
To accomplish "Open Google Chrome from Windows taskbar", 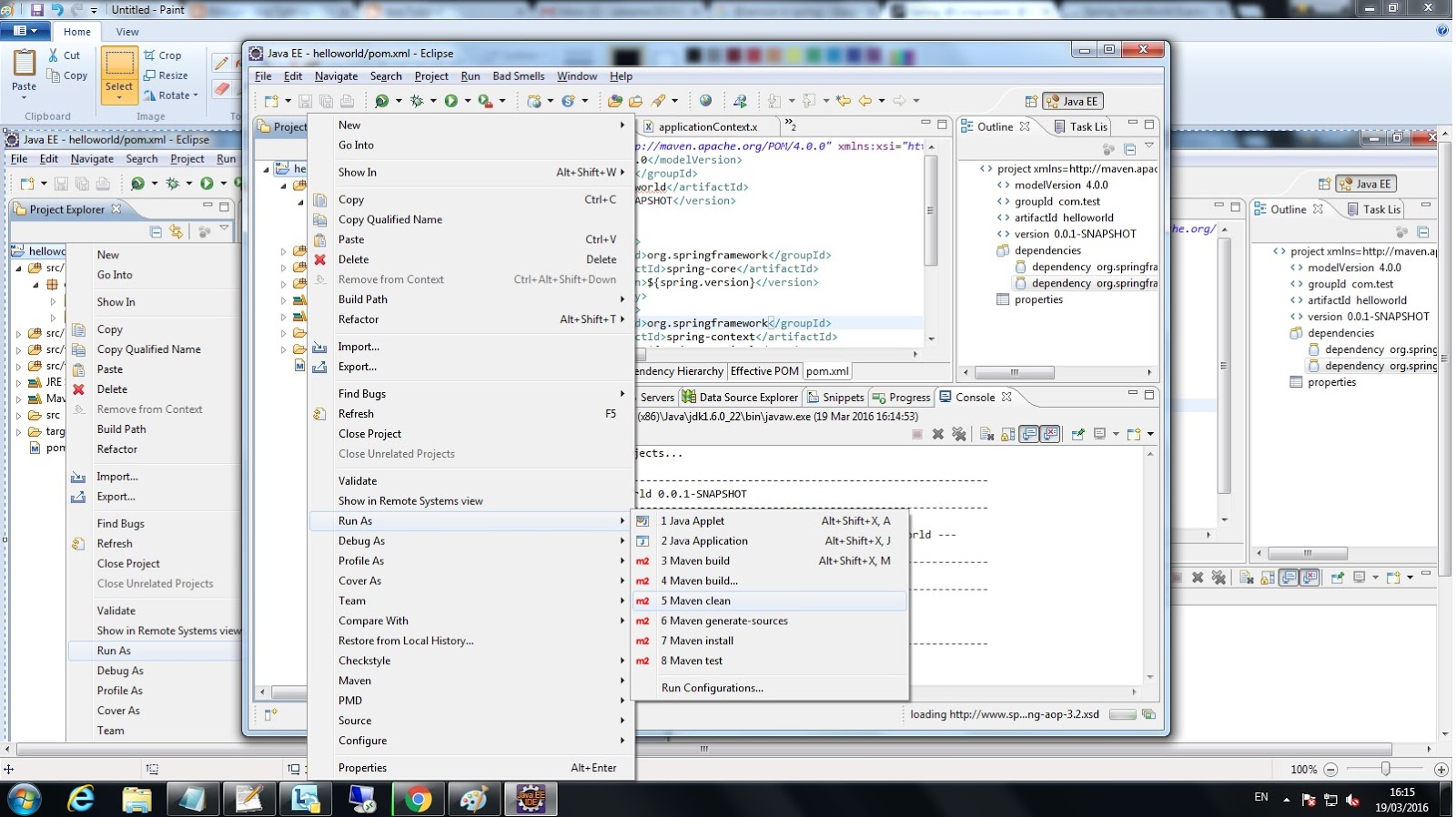I will pos(418,800).
